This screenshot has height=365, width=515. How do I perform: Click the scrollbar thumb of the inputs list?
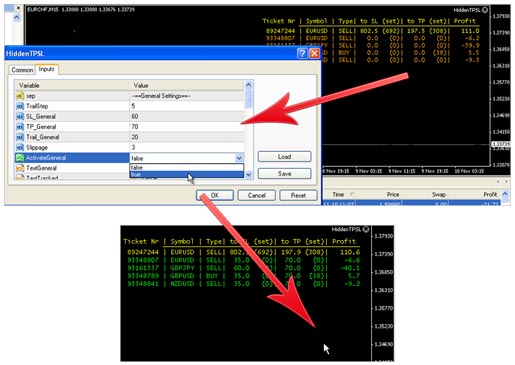pos(248,99)
